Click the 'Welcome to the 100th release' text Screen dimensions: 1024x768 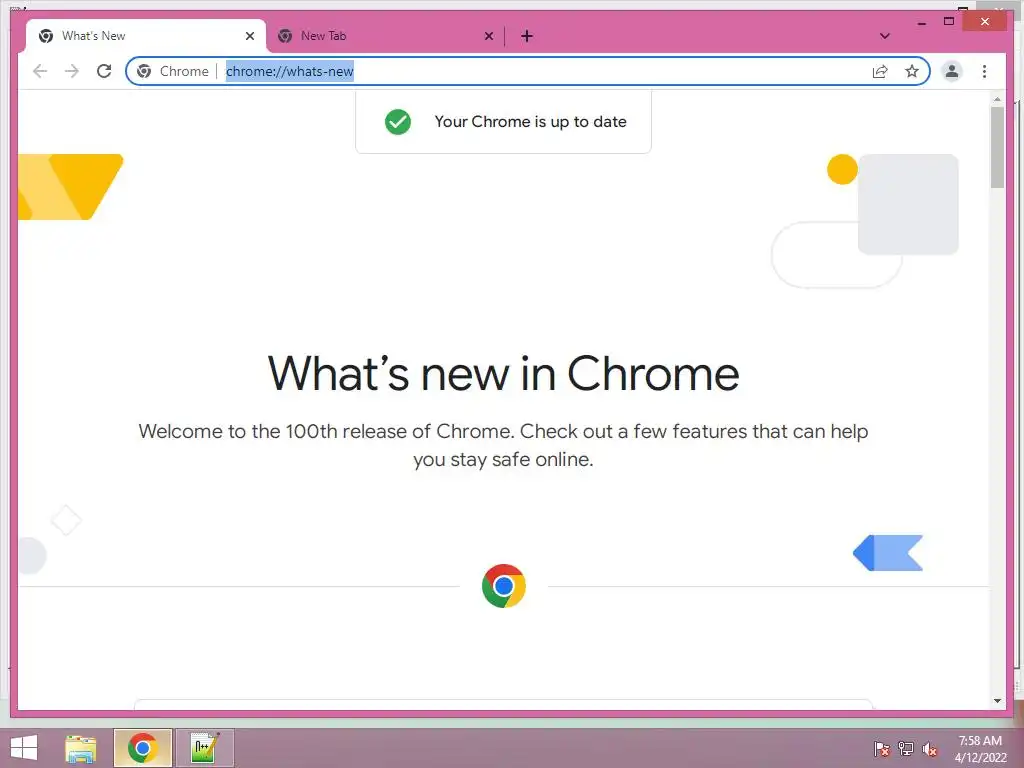[503, 445]
